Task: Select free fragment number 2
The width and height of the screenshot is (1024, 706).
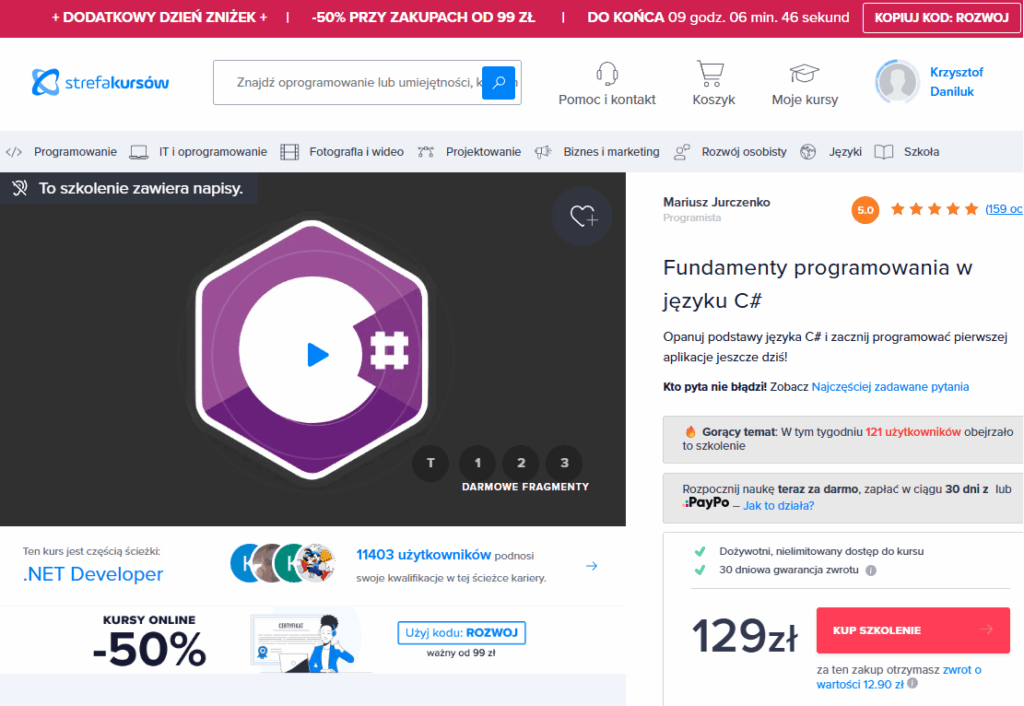Action: pyautogui.click(x=520, y=463)
